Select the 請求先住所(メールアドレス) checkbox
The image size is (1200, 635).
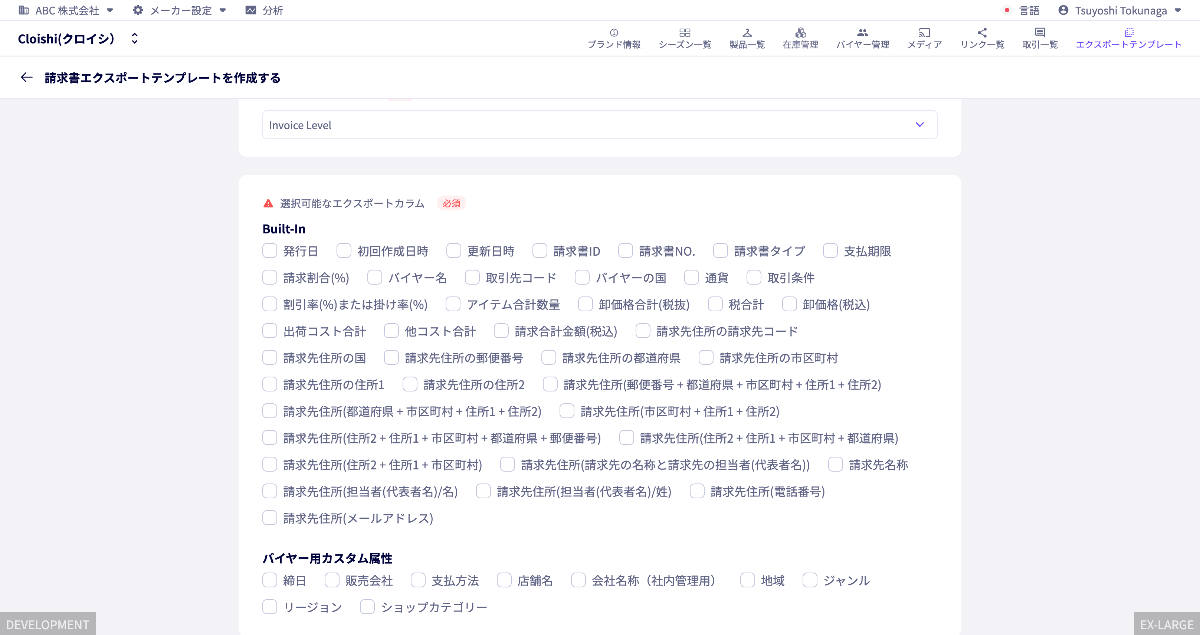pos(270,518)
